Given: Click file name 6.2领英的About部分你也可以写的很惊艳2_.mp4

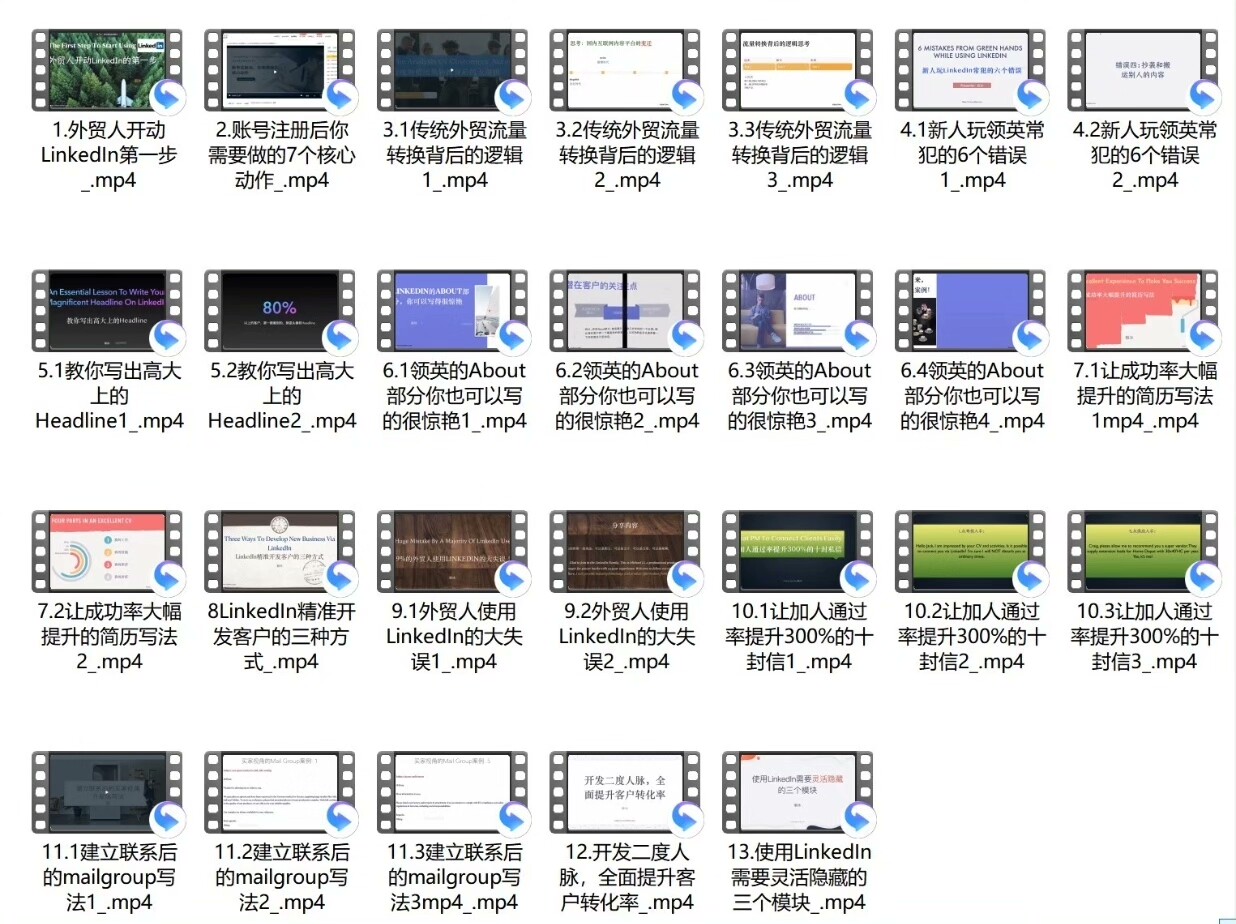Looking at the screenshot, I should 626,396.
